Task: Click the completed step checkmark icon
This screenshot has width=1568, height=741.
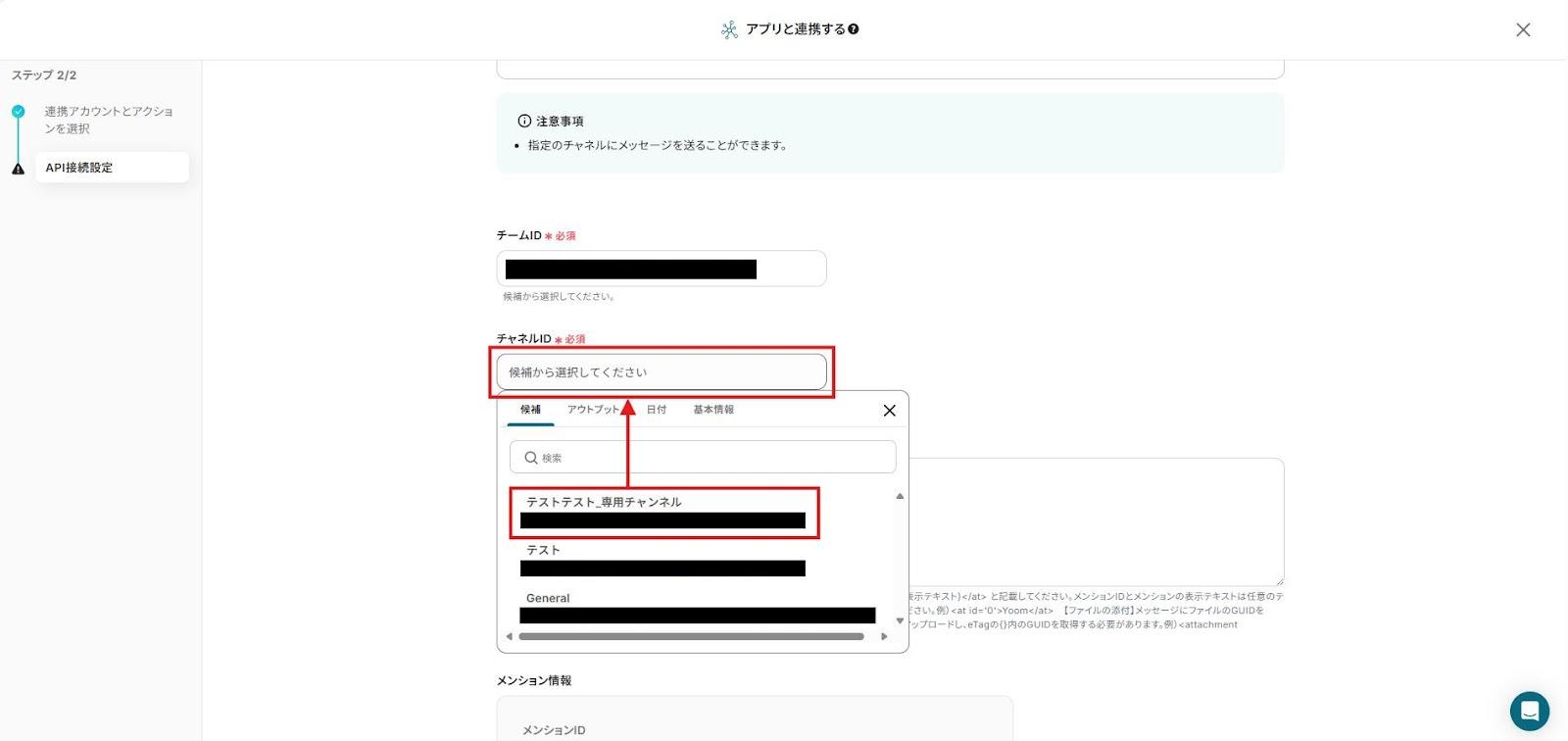Action: point(18,112)
